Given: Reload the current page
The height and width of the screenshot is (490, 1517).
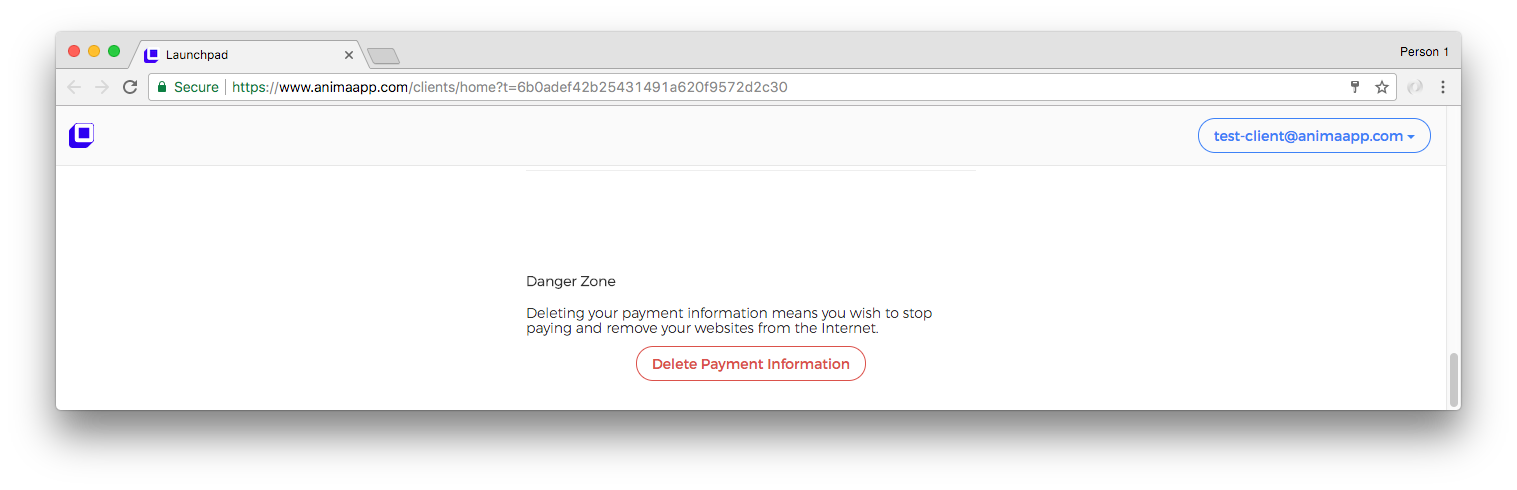Looking at the screenshot, I should tap(130, 87).
